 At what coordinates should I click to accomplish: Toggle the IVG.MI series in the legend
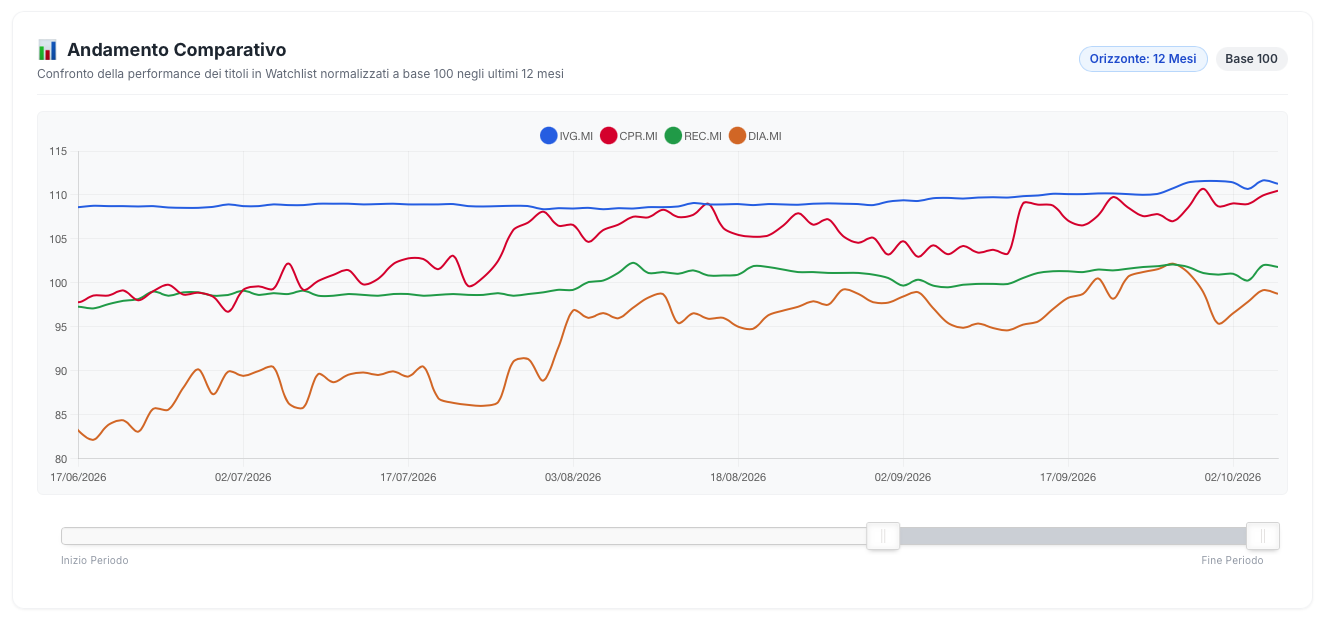pos(566,136)
